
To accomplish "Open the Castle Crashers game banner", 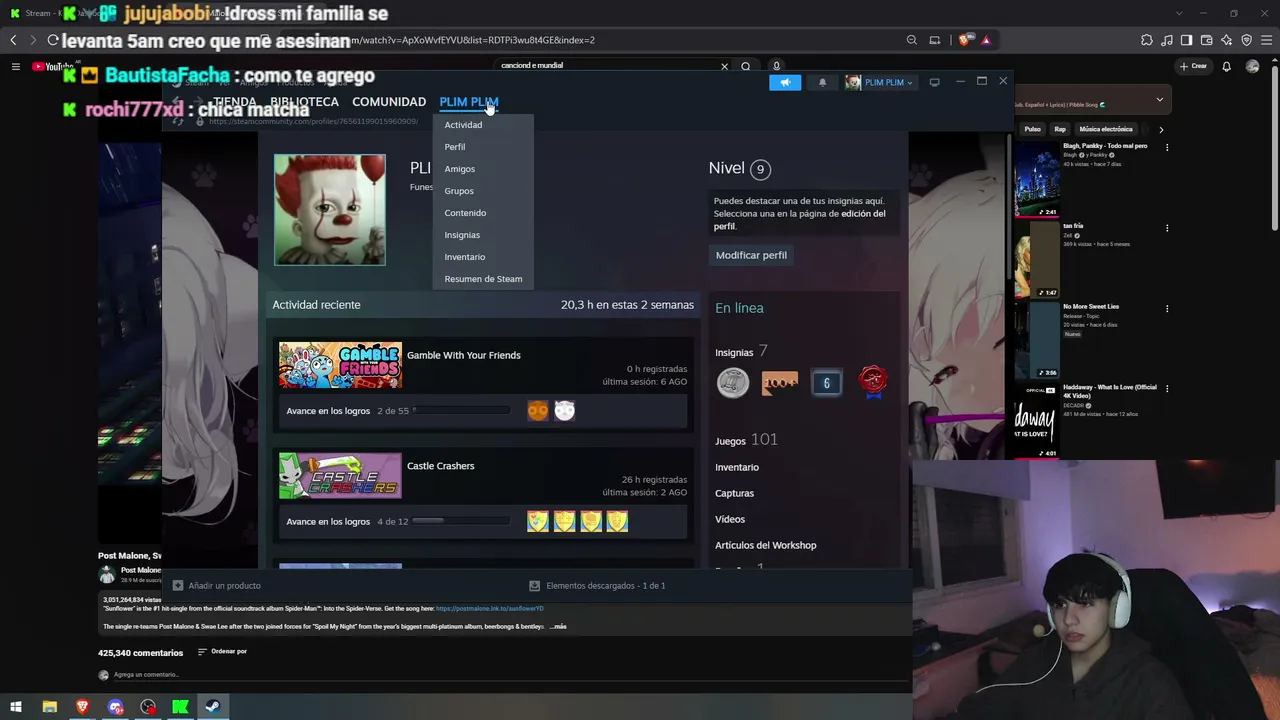I will [x=340, y=476].
